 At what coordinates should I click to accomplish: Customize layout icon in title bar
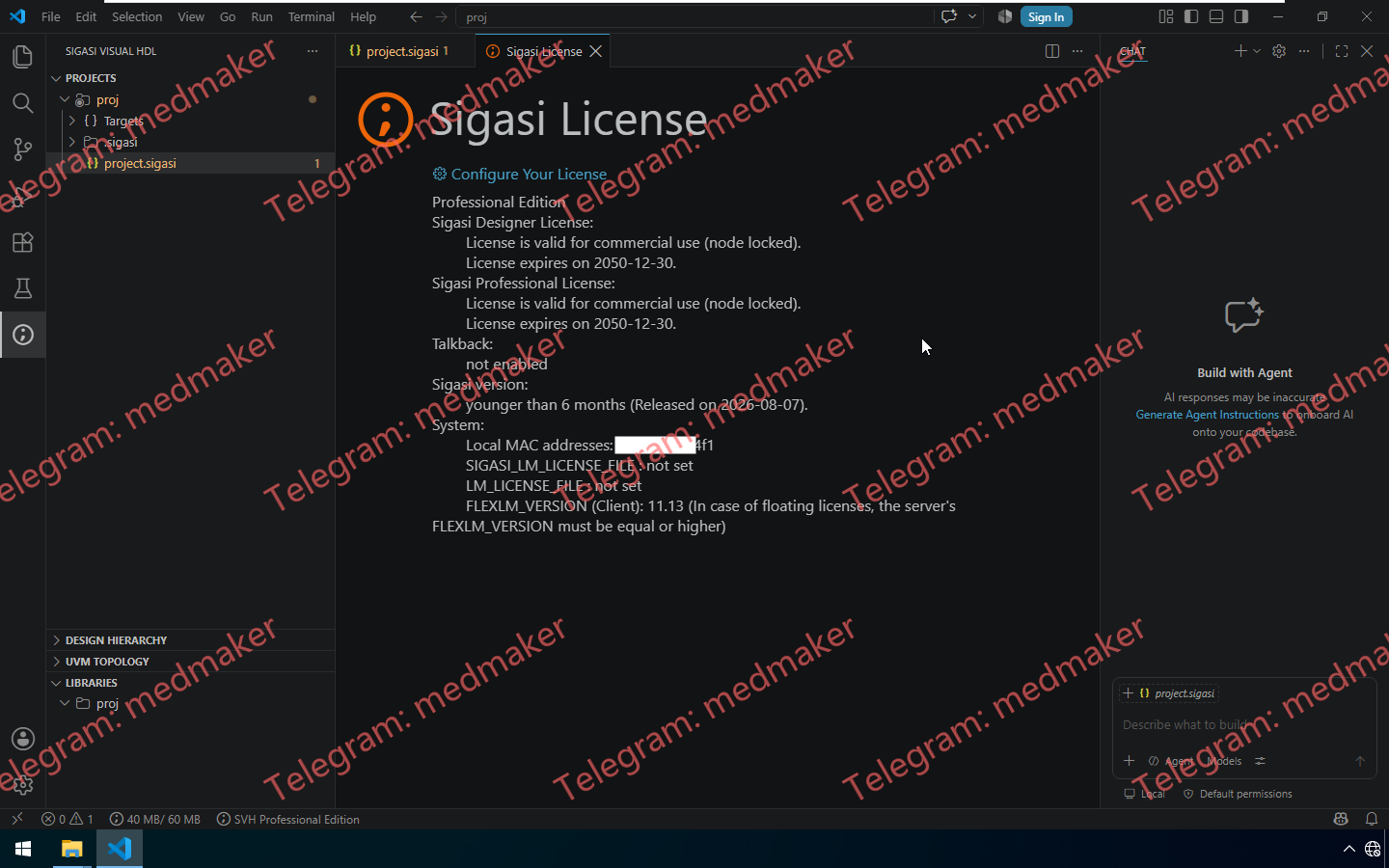click(1166, 16)
